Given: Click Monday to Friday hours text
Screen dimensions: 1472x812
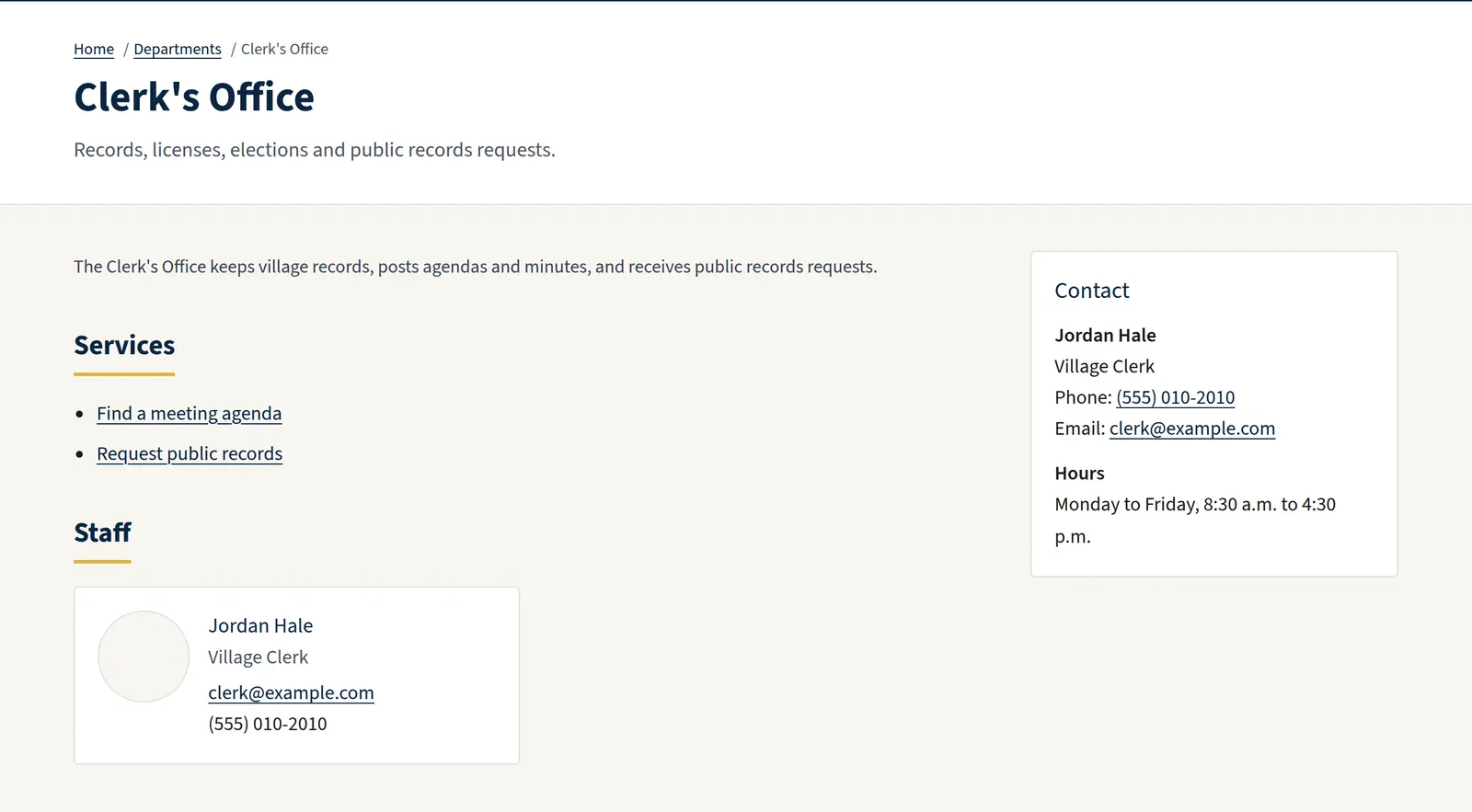Looking at the screenshot, I should click(x=1195, y=520).
